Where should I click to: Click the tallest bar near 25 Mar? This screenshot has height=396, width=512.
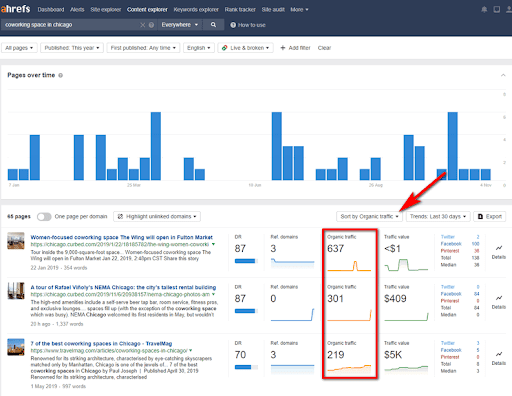156,146
